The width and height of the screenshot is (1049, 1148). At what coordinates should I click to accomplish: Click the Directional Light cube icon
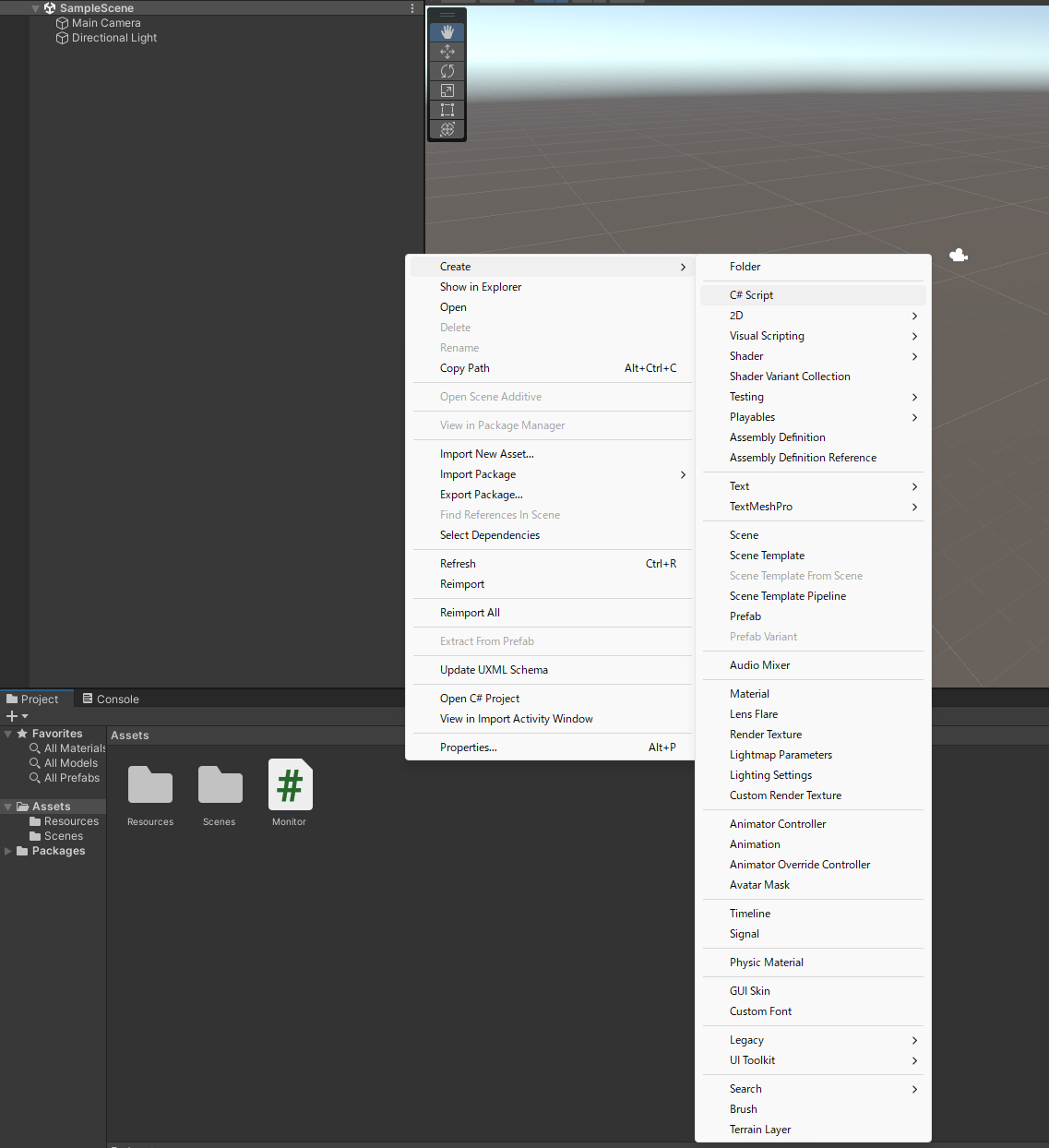(63, 38)
